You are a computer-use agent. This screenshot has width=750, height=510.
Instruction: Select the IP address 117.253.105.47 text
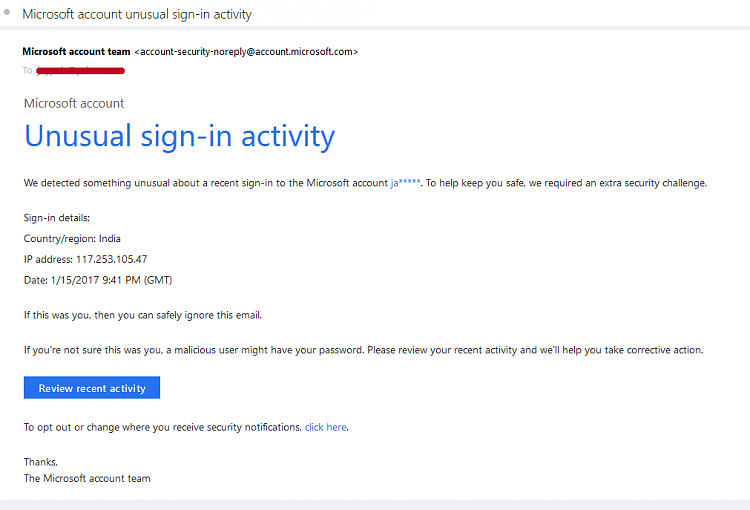(x=111, y=259)
